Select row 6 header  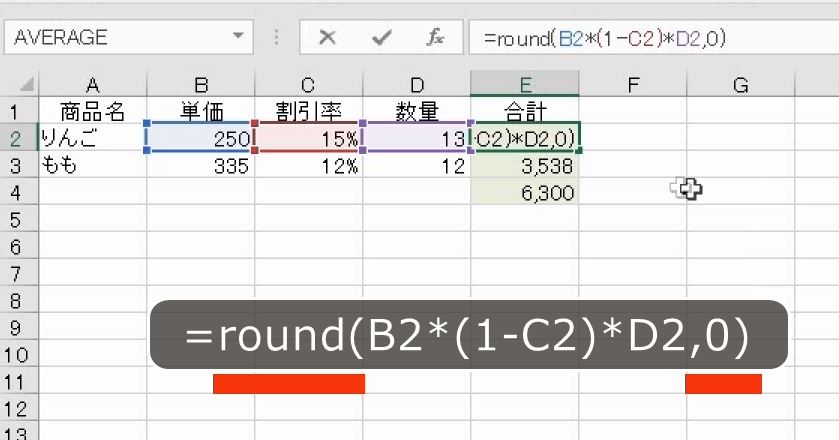(x=19, y=246)
